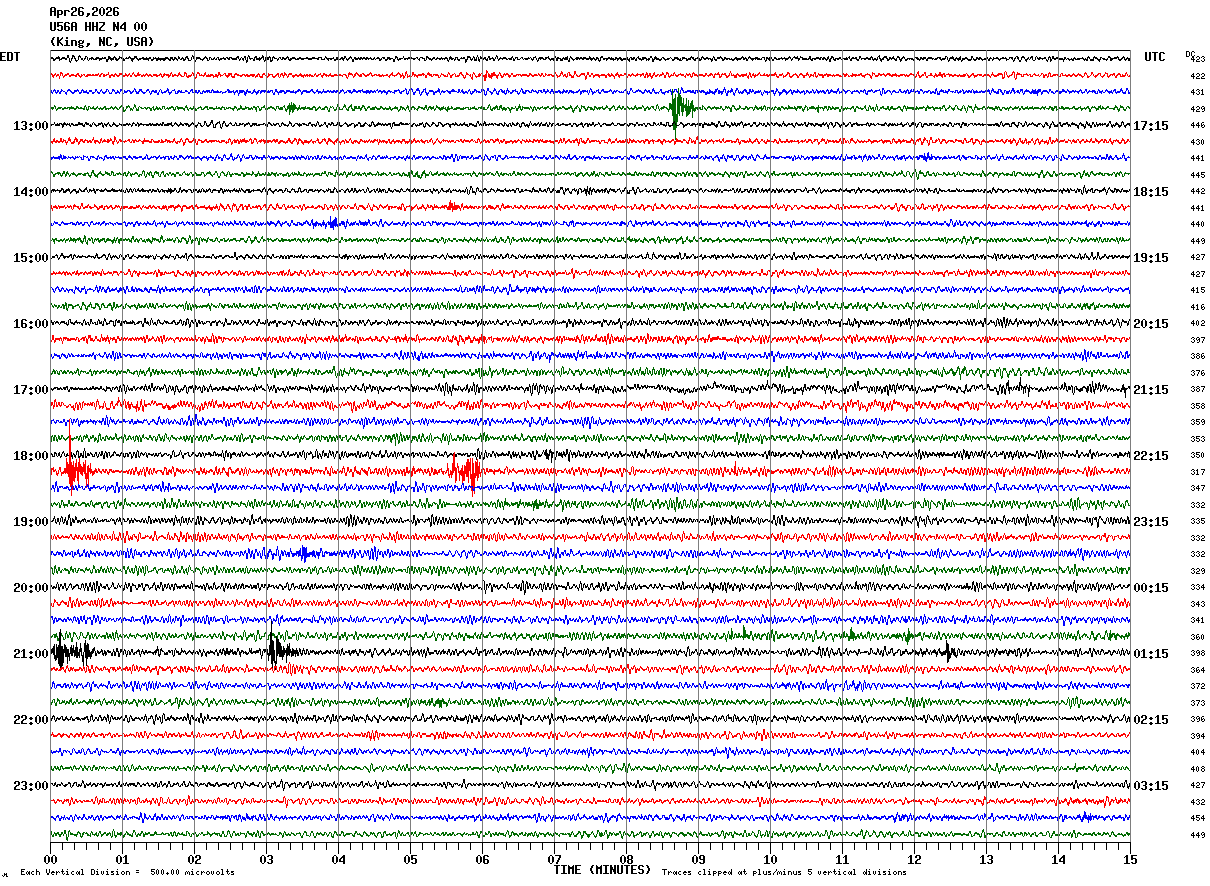Click the 18:00 EDT time label

click(30, 456)
